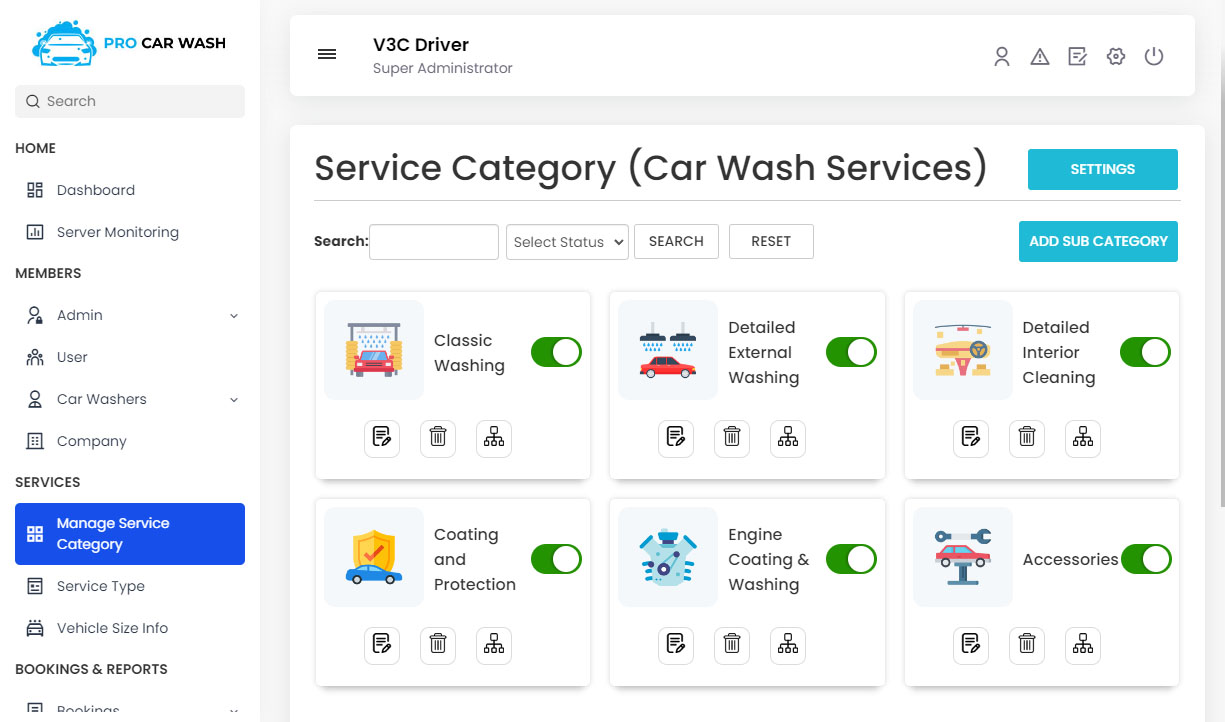Toggle the Detailed Interior Cleaning switch
This screenshot has width=1225, height=722.
pyautogui.click(x=1145, y=352)
